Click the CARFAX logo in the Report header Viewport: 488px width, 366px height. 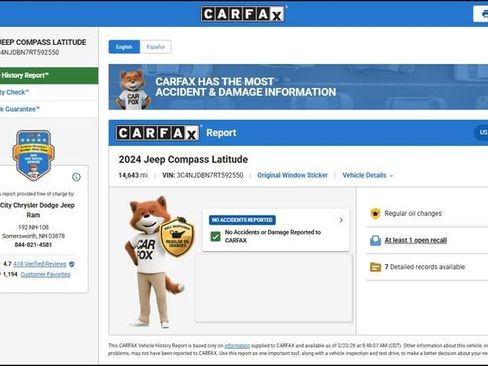[x=157, y=133]
